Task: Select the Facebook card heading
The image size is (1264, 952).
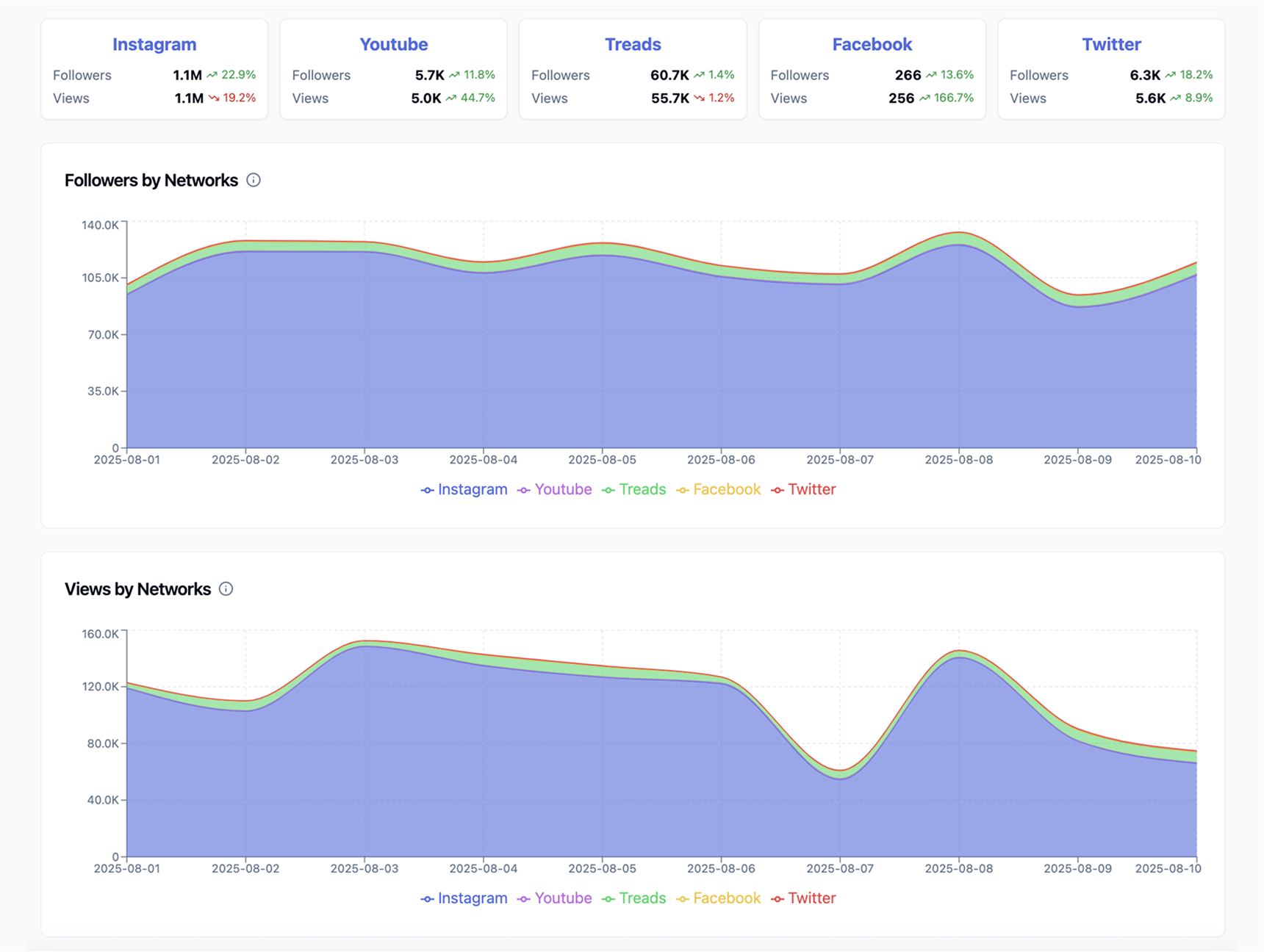Action: [x=872, y=44]
